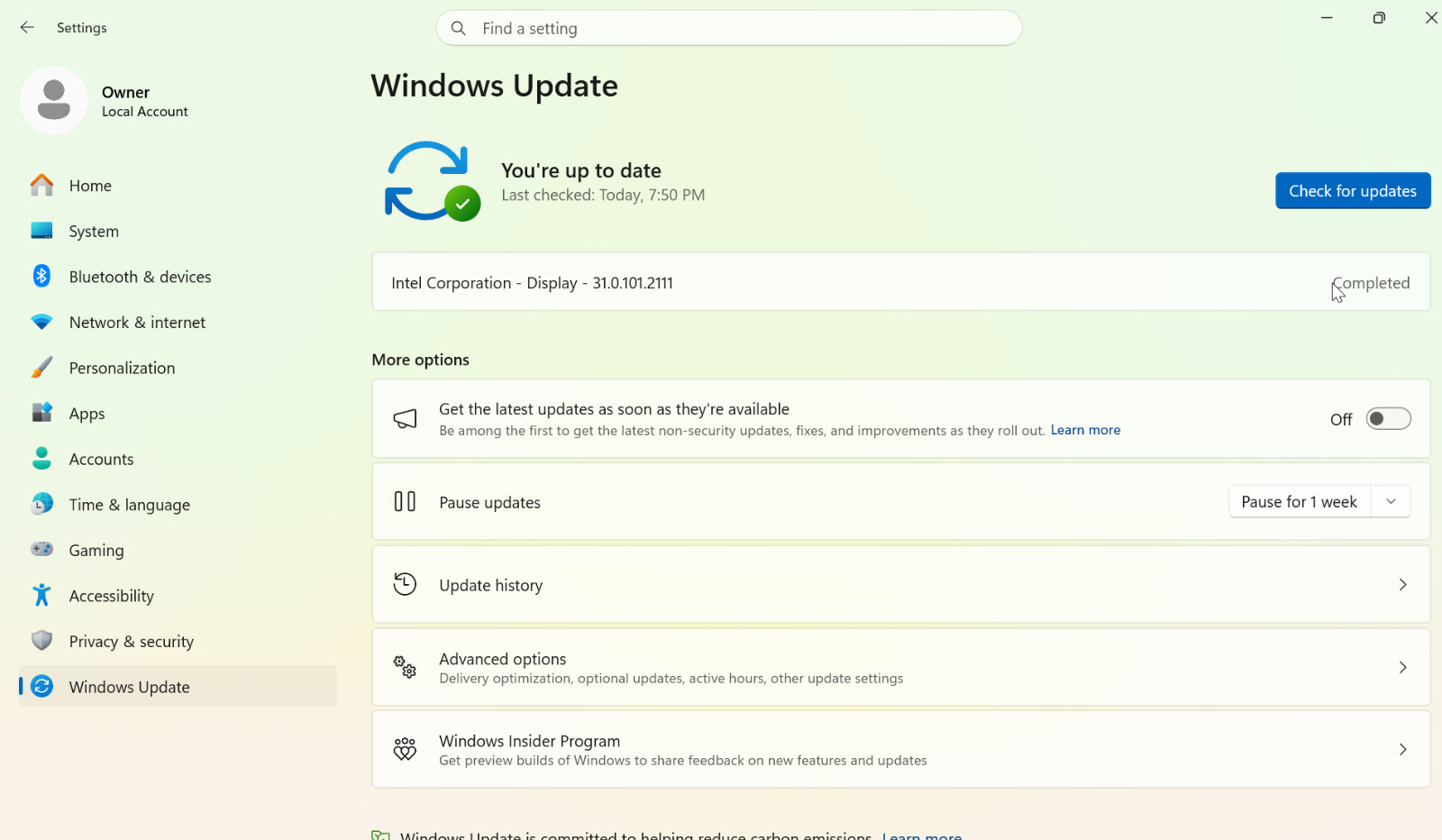Click the Personalization paintbrush icon

tap(41, 368)
